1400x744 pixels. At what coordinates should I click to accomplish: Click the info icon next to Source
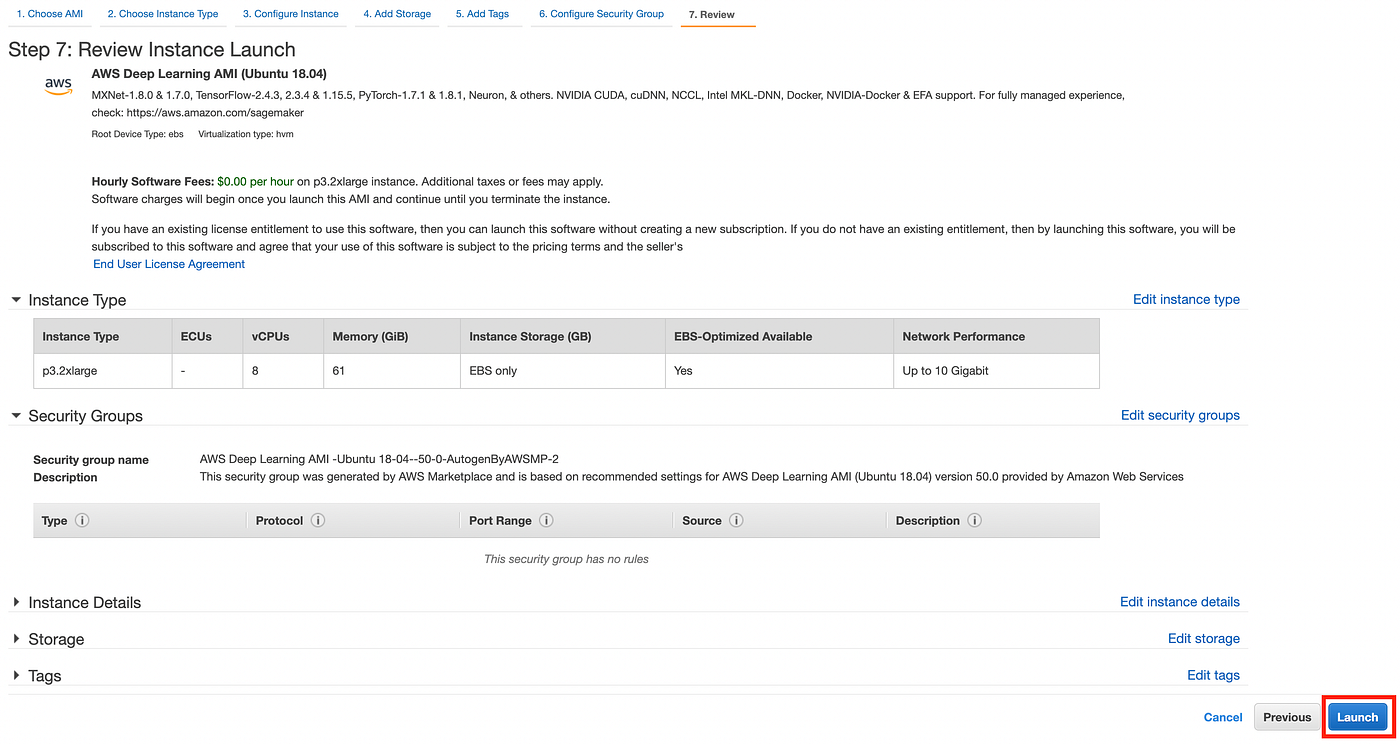(x=736, y=520)
